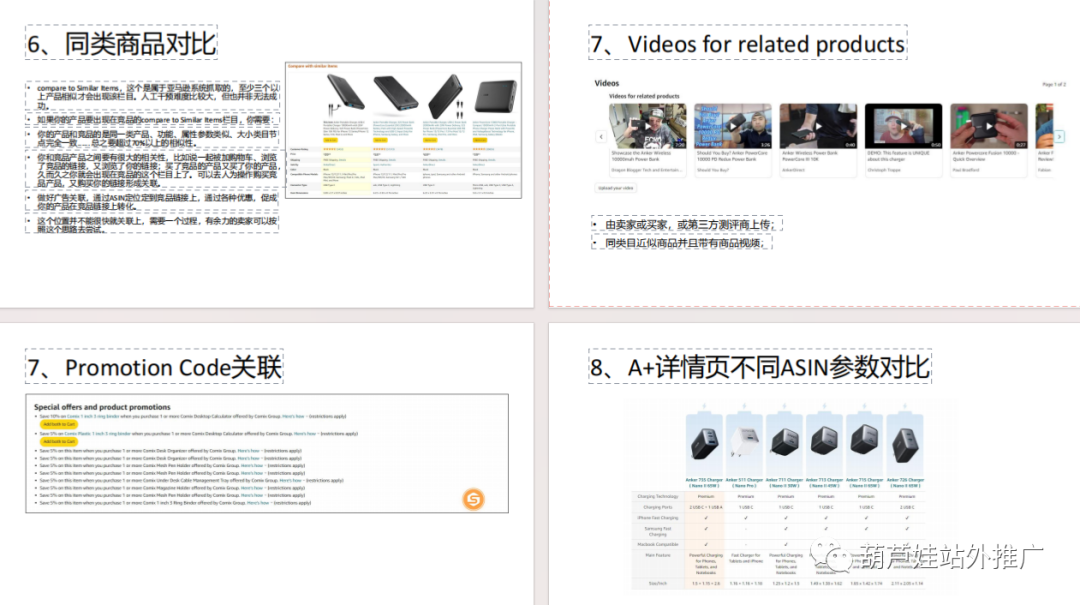Click the next arrow of the video carousel
Viewport: 1080px width, 605px height.
pyautogui.click(x=1059, y=137)
